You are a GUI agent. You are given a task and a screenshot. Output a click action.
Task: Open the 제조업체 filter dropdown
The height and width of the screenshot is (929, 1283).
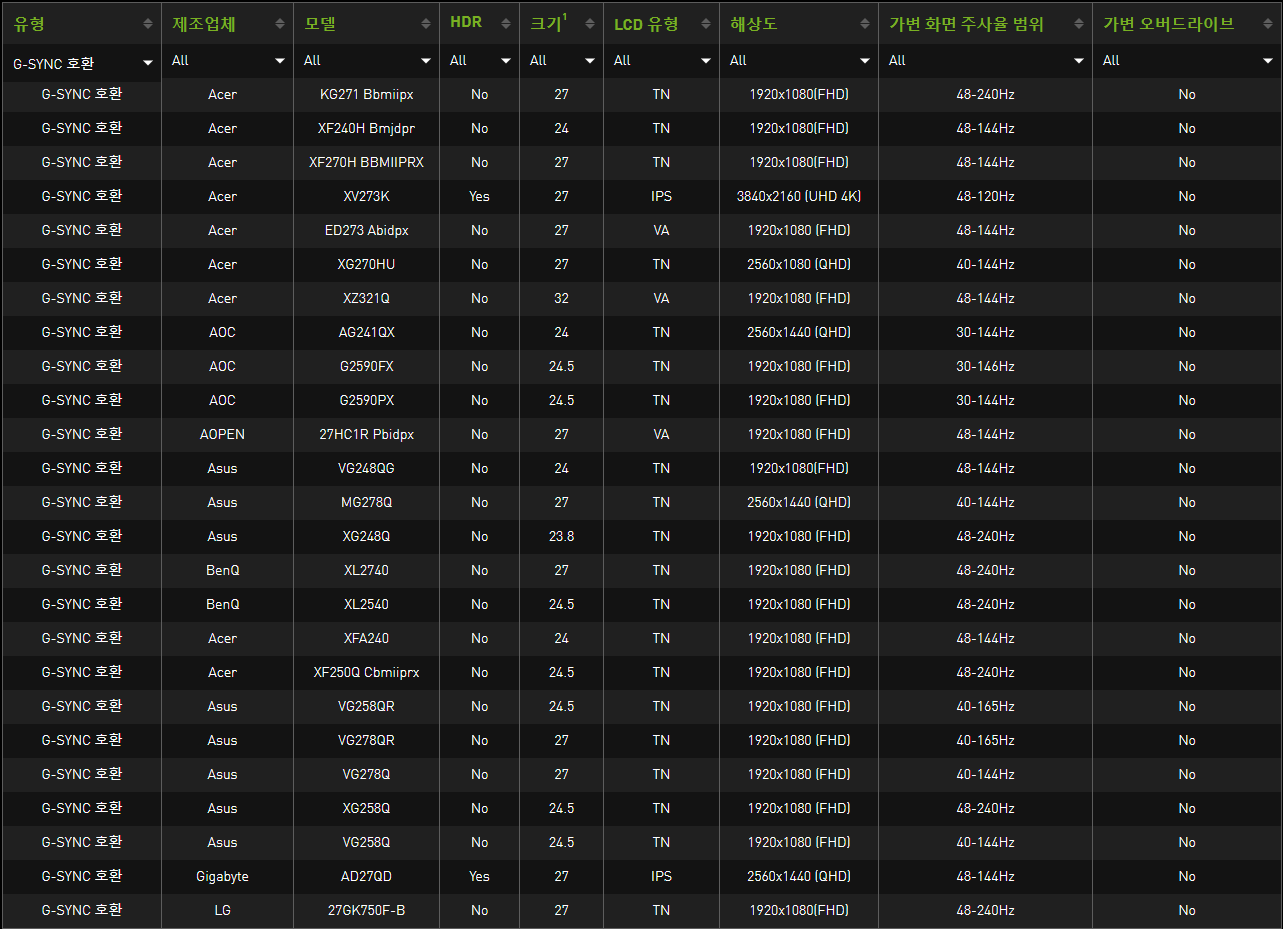pos(227,61)
